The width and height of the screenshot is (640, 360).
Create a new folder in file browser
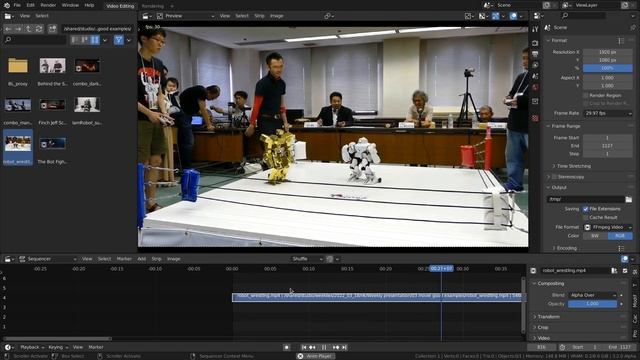[x=52, y=29]
